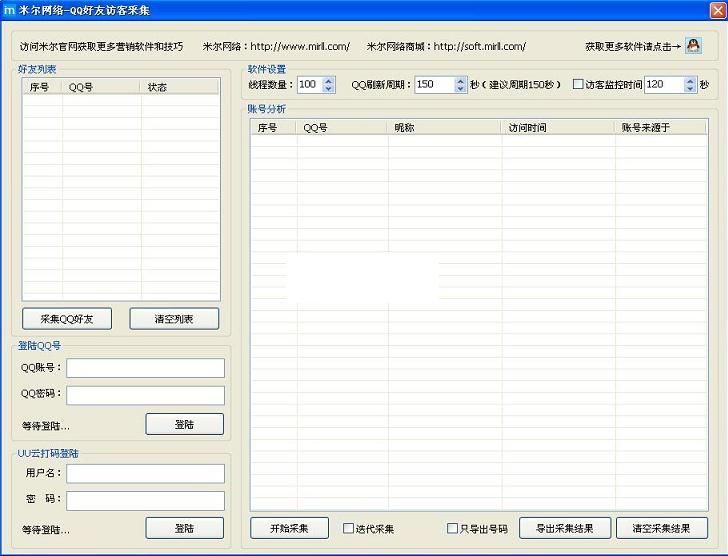Select the 访问时间 column header
Screen dimensions: 728x556
[x=557, y=128]
